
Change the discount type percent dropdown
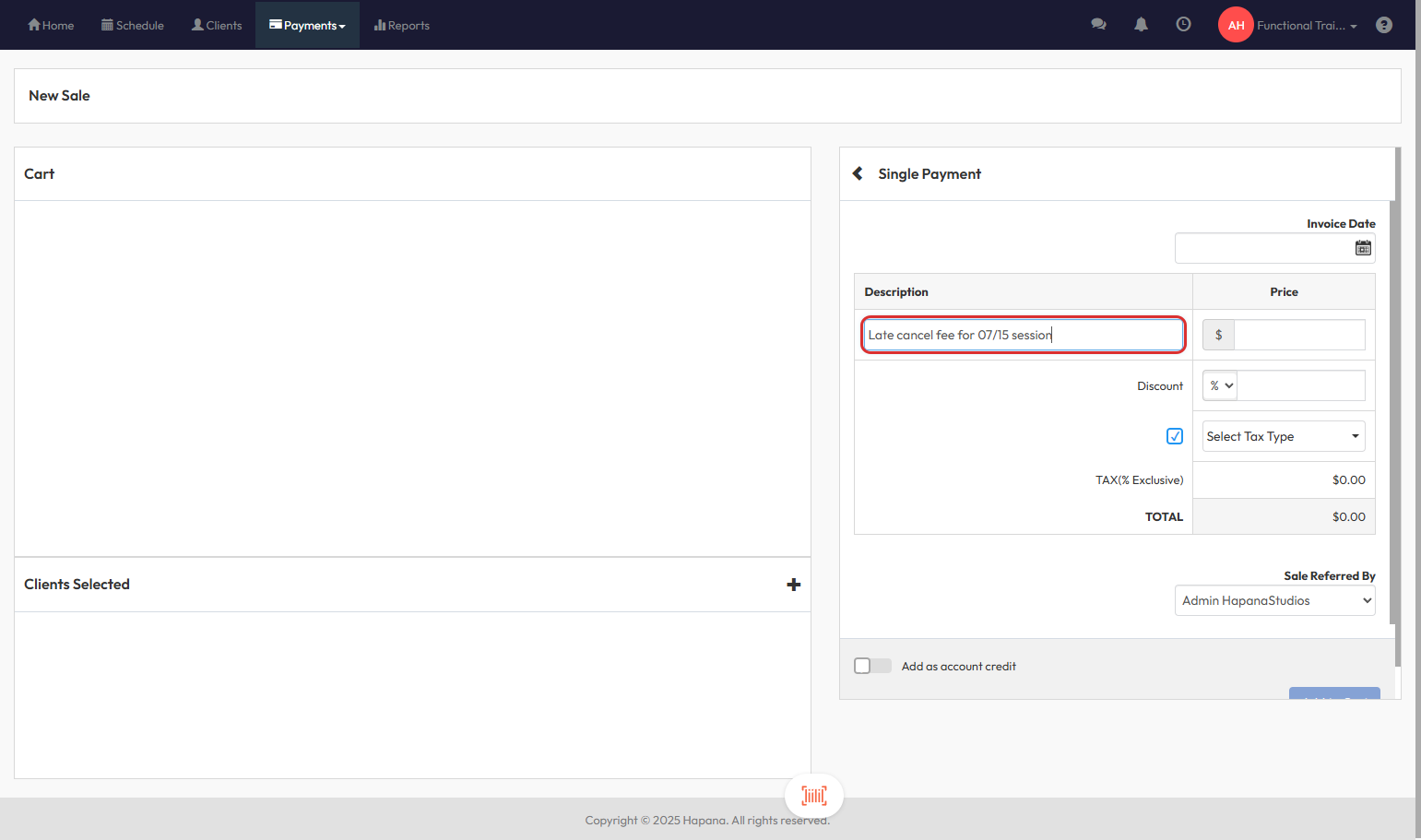click(1220, 385)
